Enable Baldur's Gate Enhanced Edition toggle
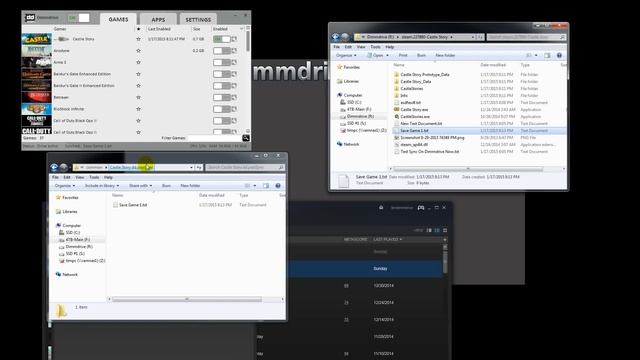 [x=222, y=74]
